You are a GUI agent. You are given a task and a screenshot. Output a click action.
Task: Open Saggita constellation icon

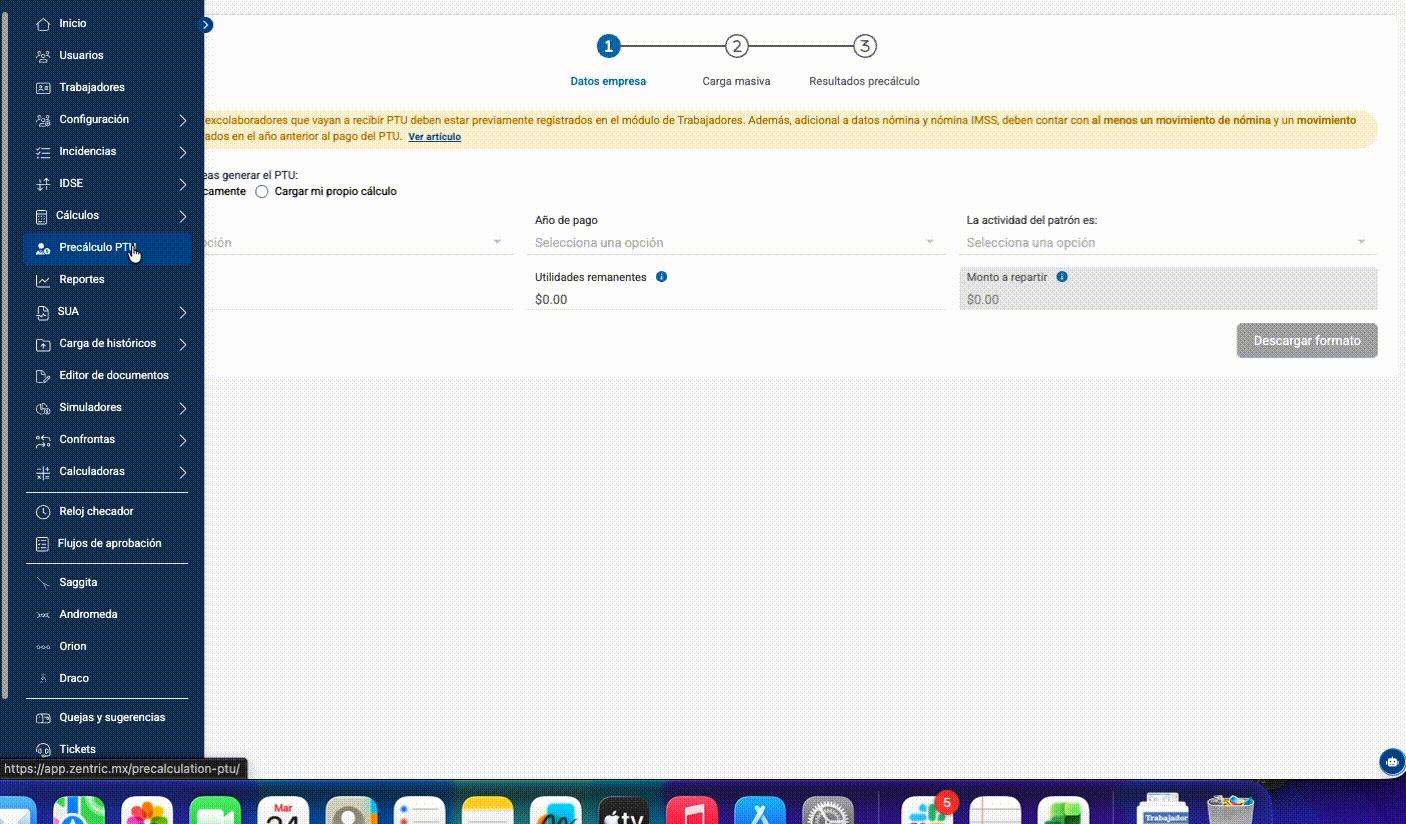tap(42, 582)
